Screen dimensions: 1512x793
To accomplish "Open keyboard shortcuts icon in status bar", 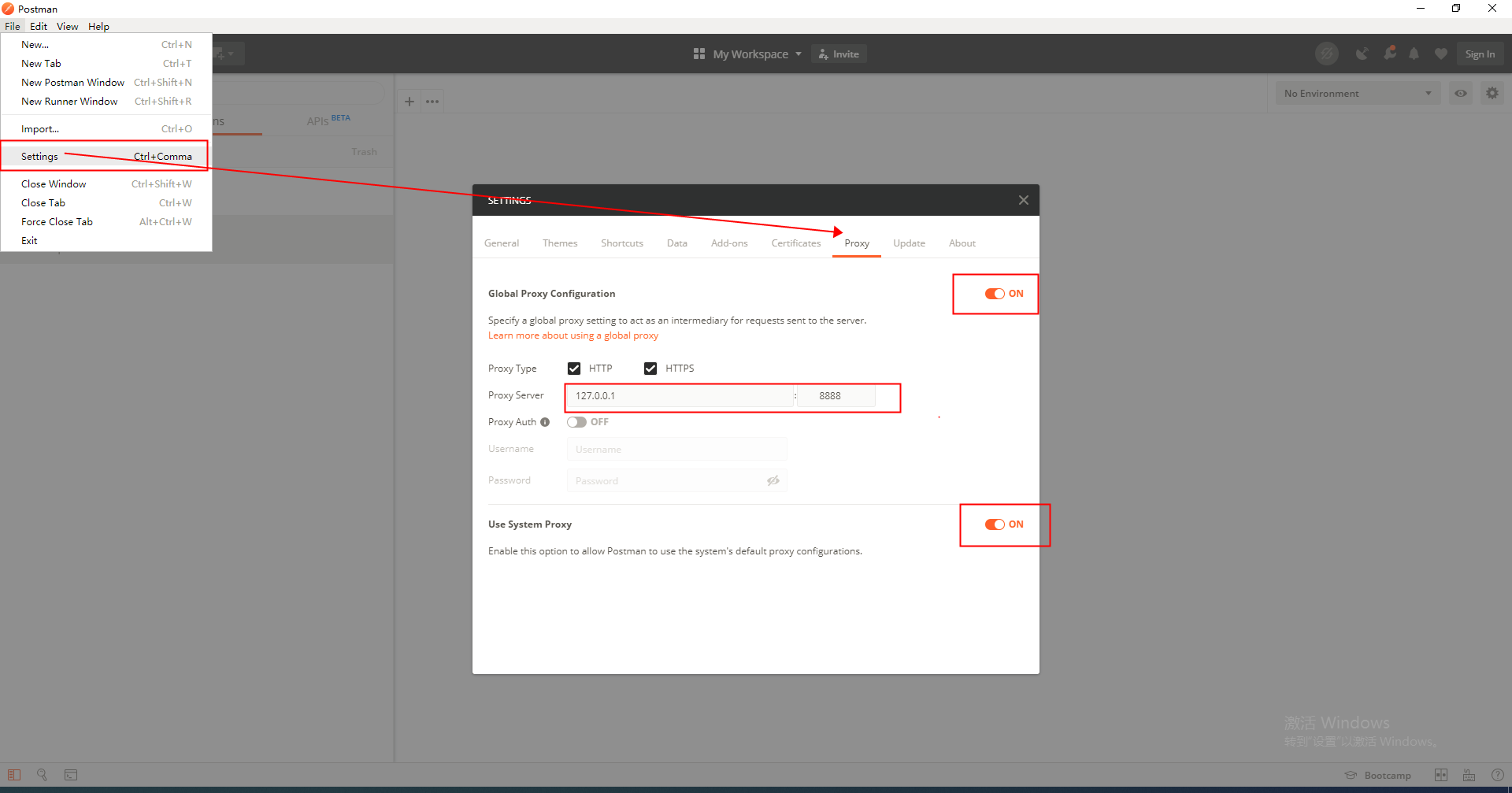I will click(1469, 775).
